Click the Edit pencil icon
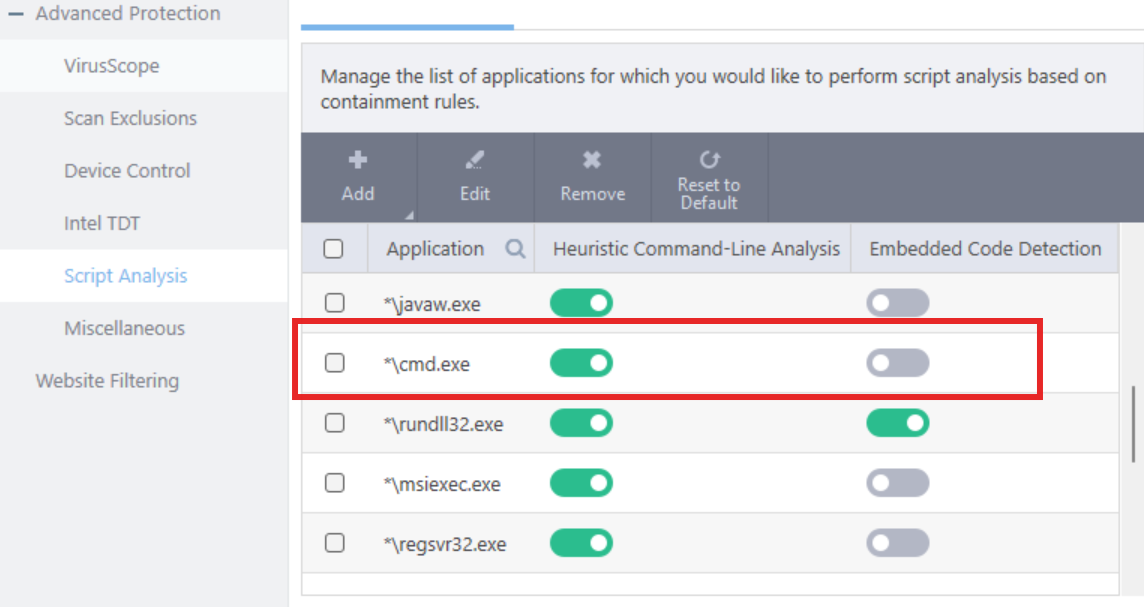The height and width of the screenshot is (607, 1144). (474, 159)
